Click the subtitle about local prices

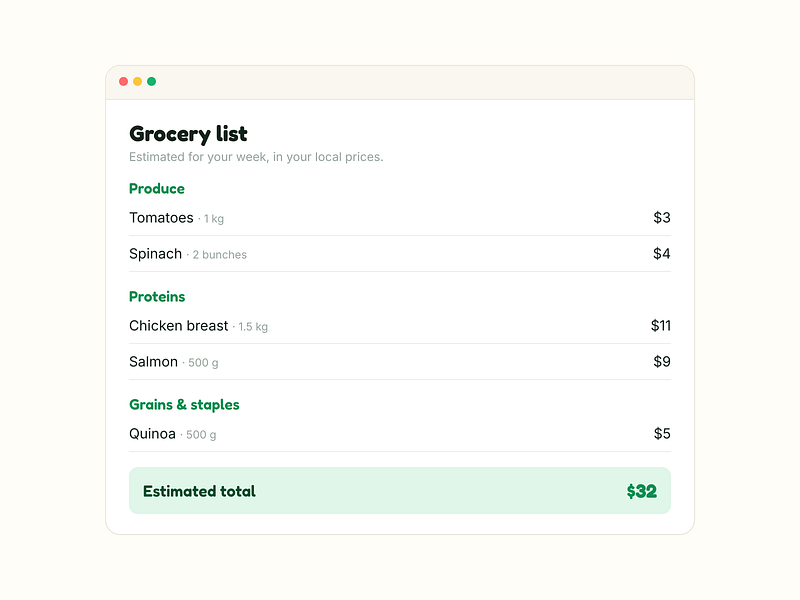(x=256, y=157)
